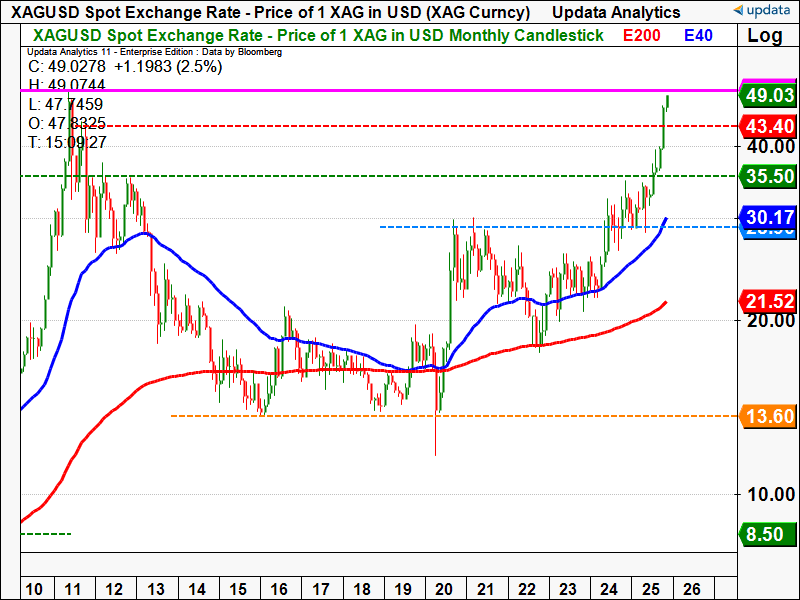
Task: Click the updata logo in top-right corner
Action: [x=762, y=12]
